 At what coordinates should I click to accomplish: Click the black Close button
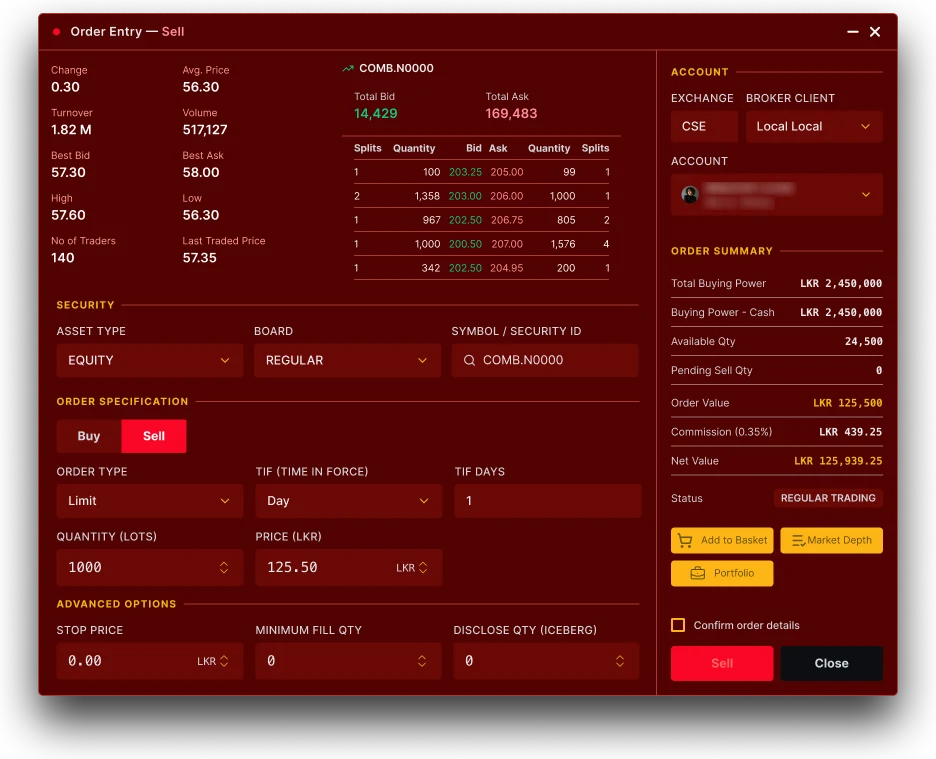(831, 663)
